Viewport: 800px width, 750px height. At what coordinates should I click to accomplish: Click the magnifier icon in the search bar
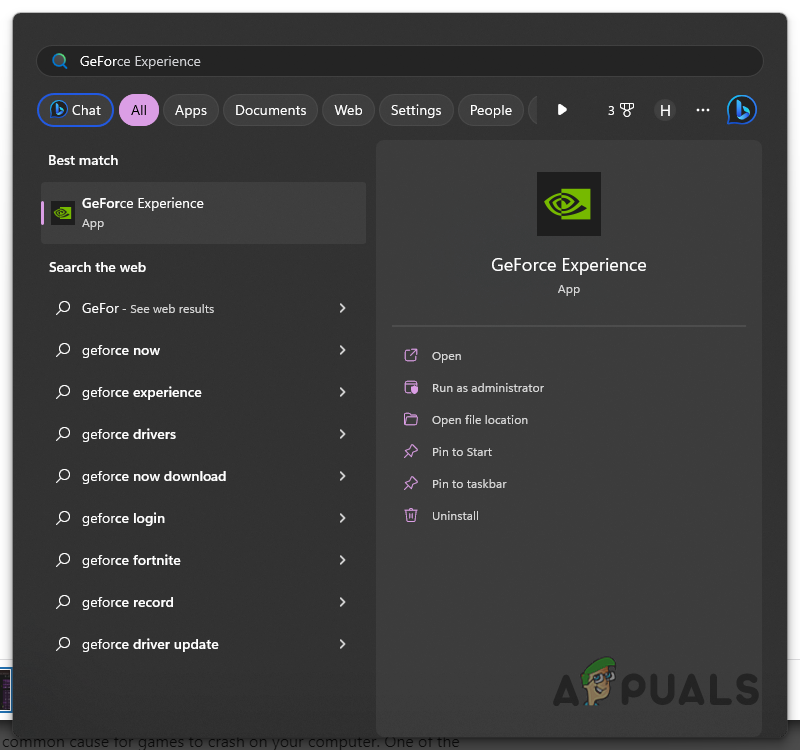(x=60, y=61)
